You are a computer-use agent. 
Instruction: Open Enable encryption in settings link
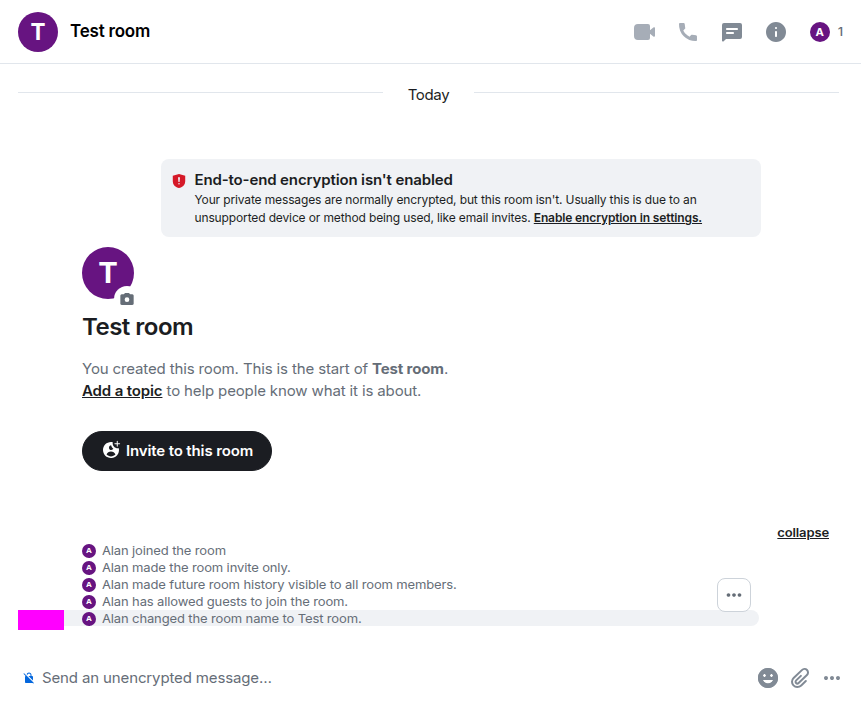point(617,217)
